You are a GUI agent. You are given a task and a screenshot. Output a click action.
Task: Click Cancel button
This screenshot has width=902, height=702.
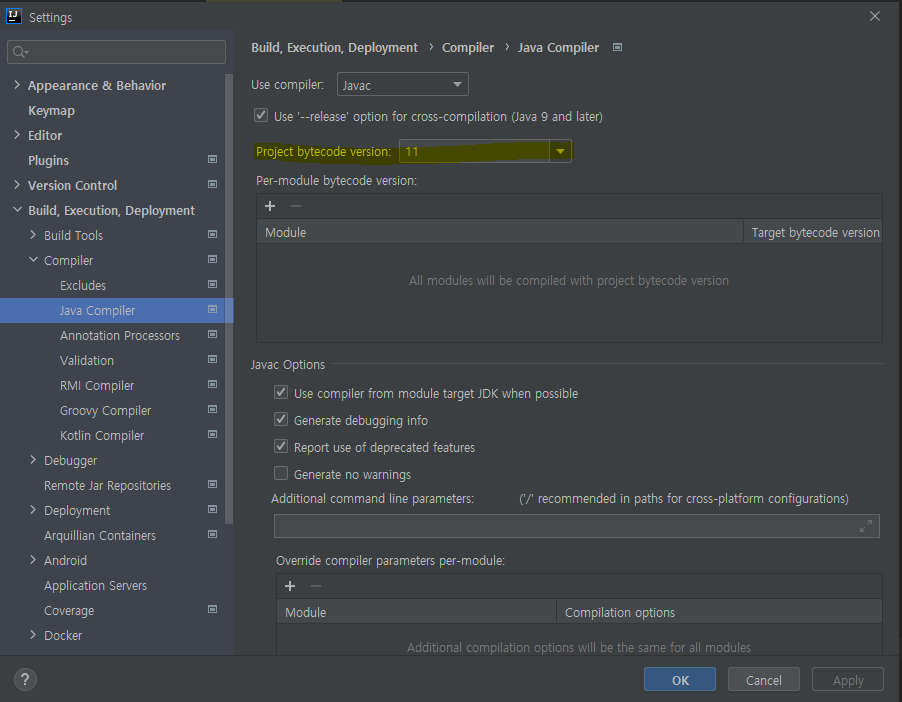pyautogui.click(x=763, y=680)
